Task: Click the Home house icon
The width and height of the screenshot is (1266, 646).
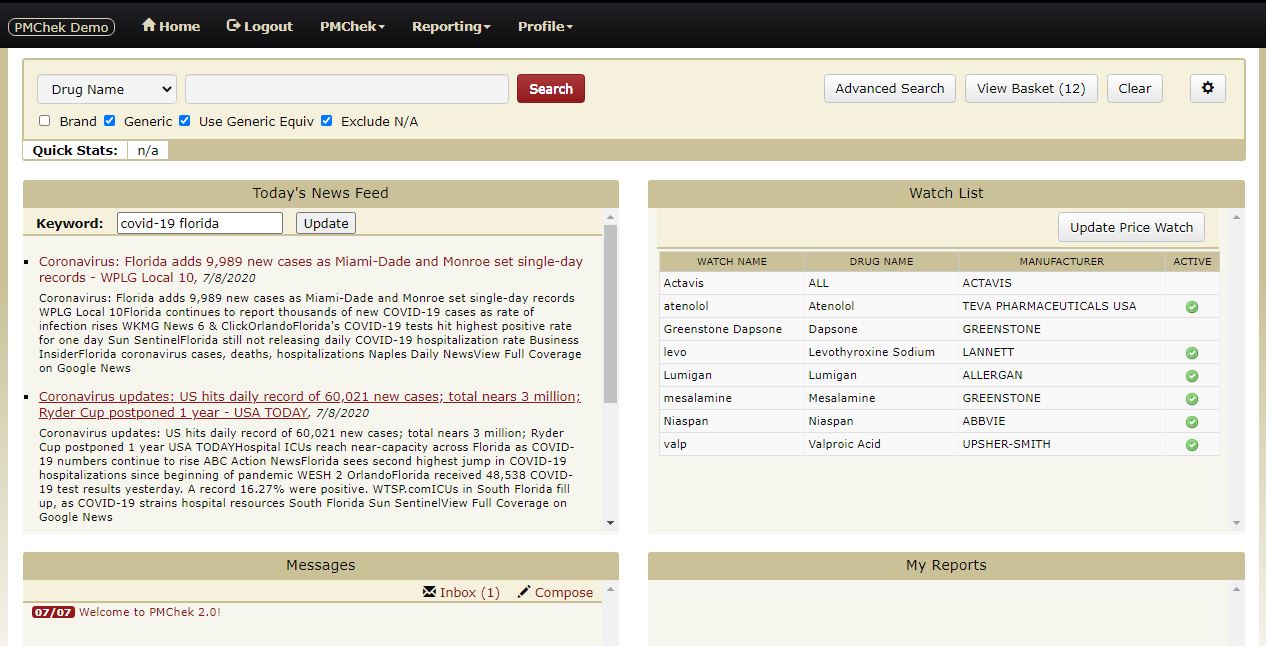Action: click(x=149, y=25)
